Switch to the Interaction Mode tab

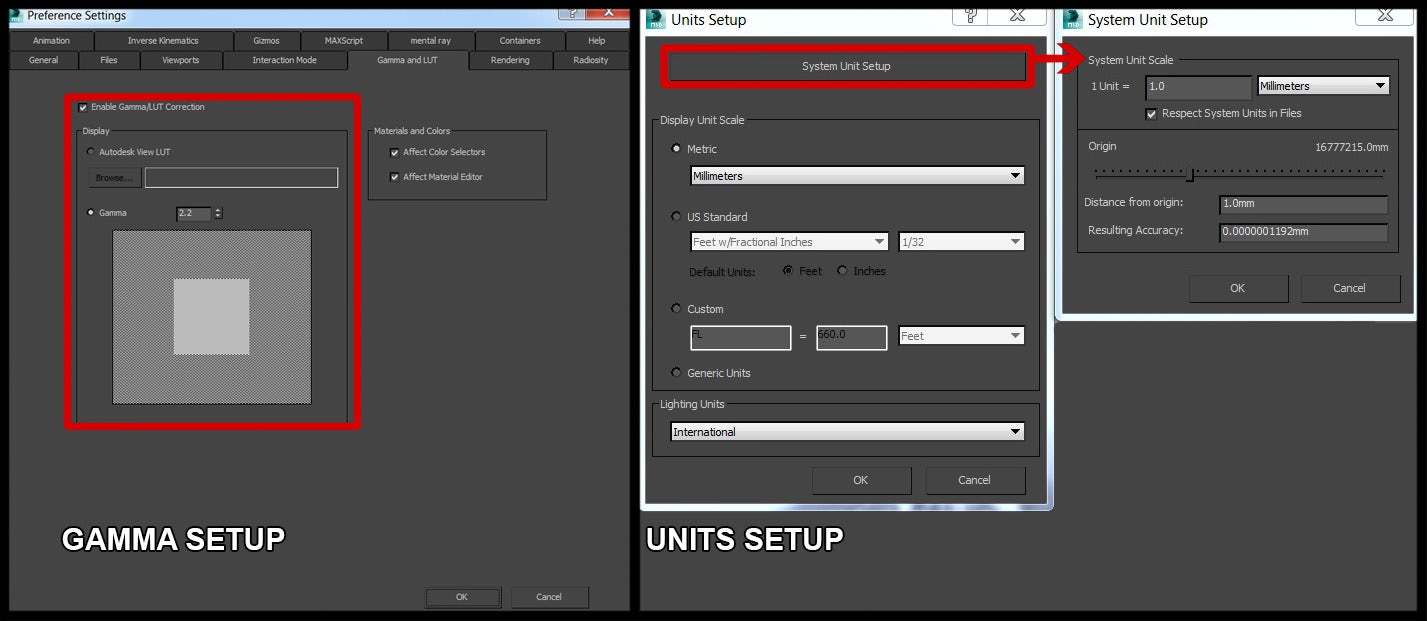coord(284,60)
